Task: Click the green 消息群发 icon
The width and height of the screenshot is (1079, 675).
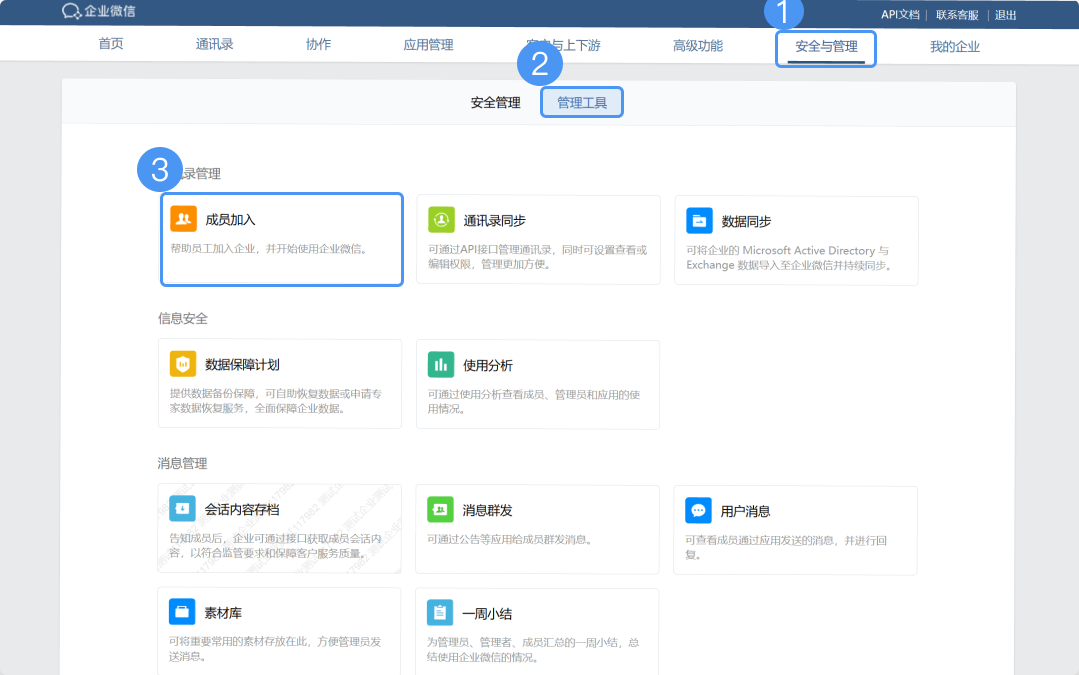Action: coord(441,509)
